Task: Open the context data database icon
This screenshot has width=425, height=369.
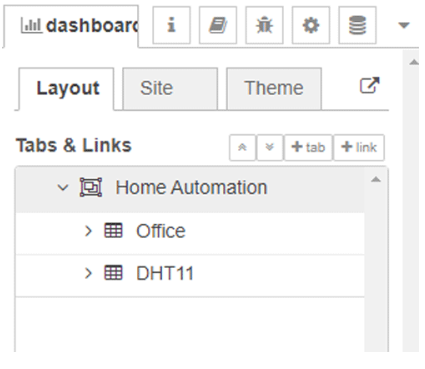Action: click(x=357, y=25)
